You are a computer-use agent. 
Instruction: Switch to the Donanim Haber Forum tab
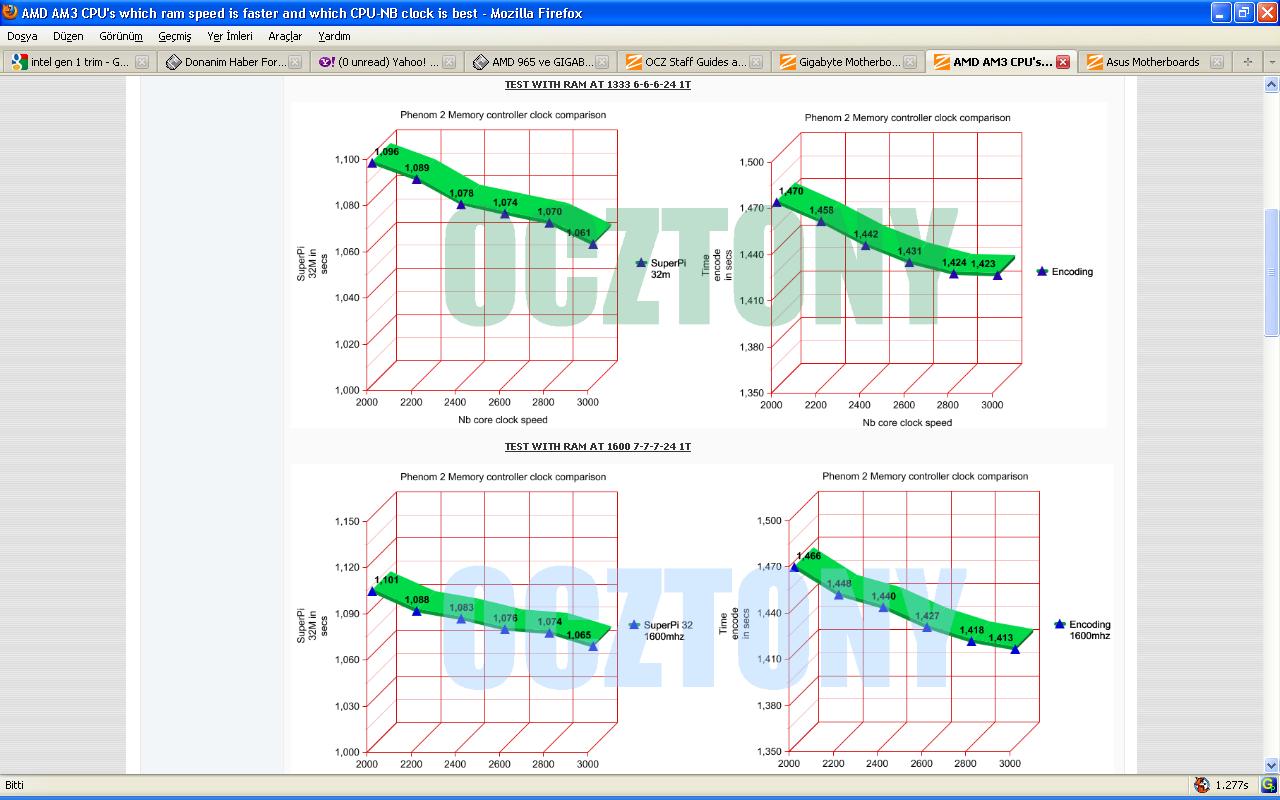(x=233, y=62)
